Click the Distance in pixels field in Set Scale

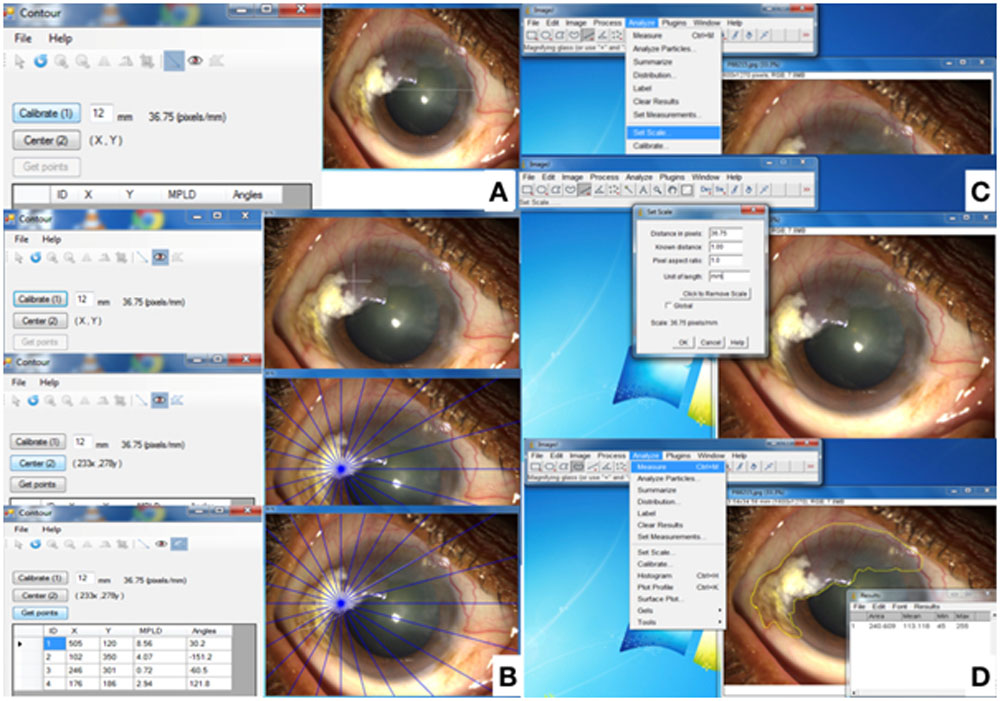pos(725,233)
